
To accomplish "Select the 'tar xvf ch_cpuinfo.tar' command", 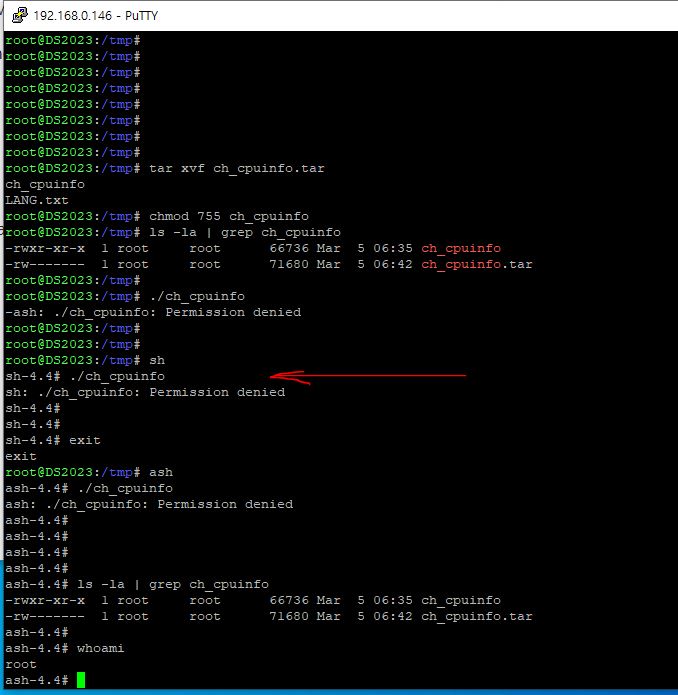I will (237, 168).
